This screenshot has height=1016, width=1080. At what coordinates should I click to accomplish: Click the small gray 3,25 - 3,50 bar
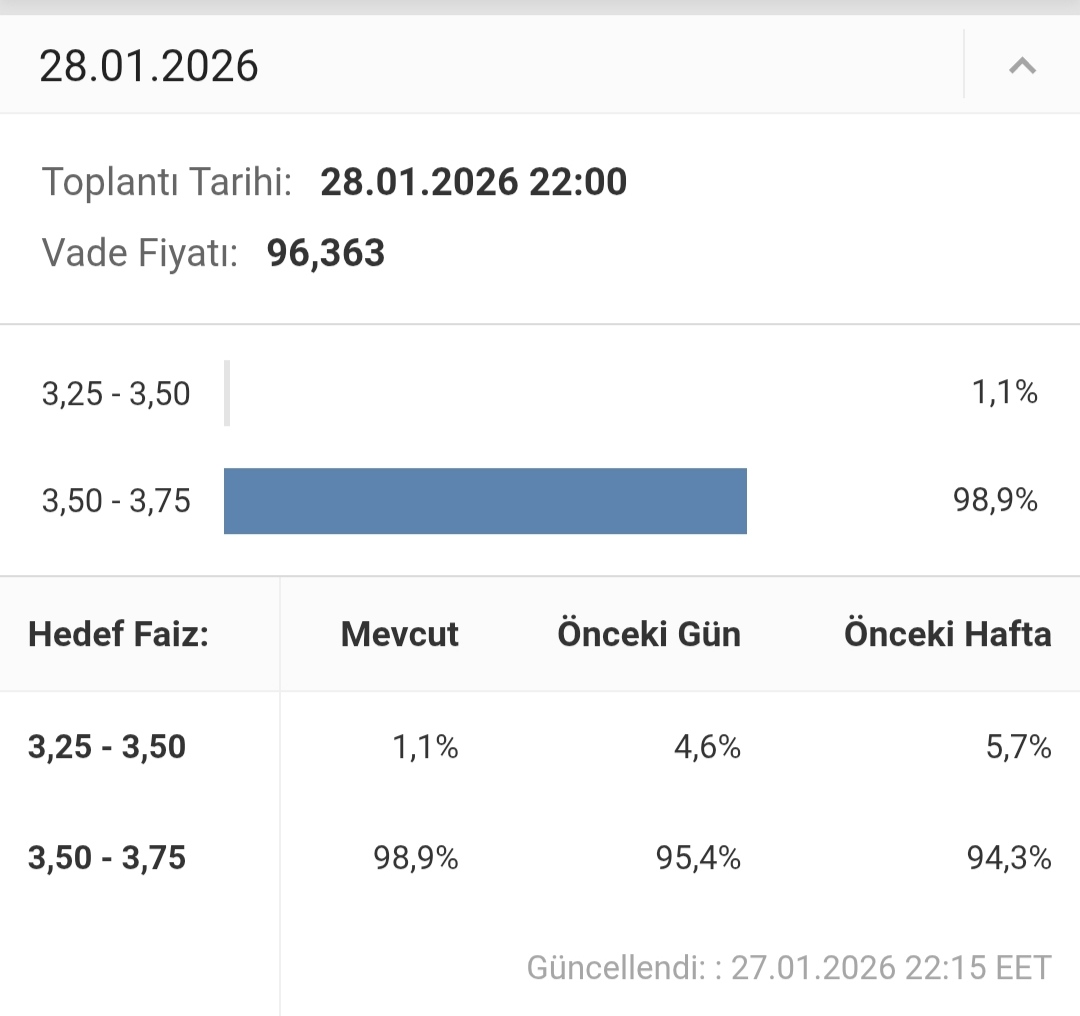227,393
